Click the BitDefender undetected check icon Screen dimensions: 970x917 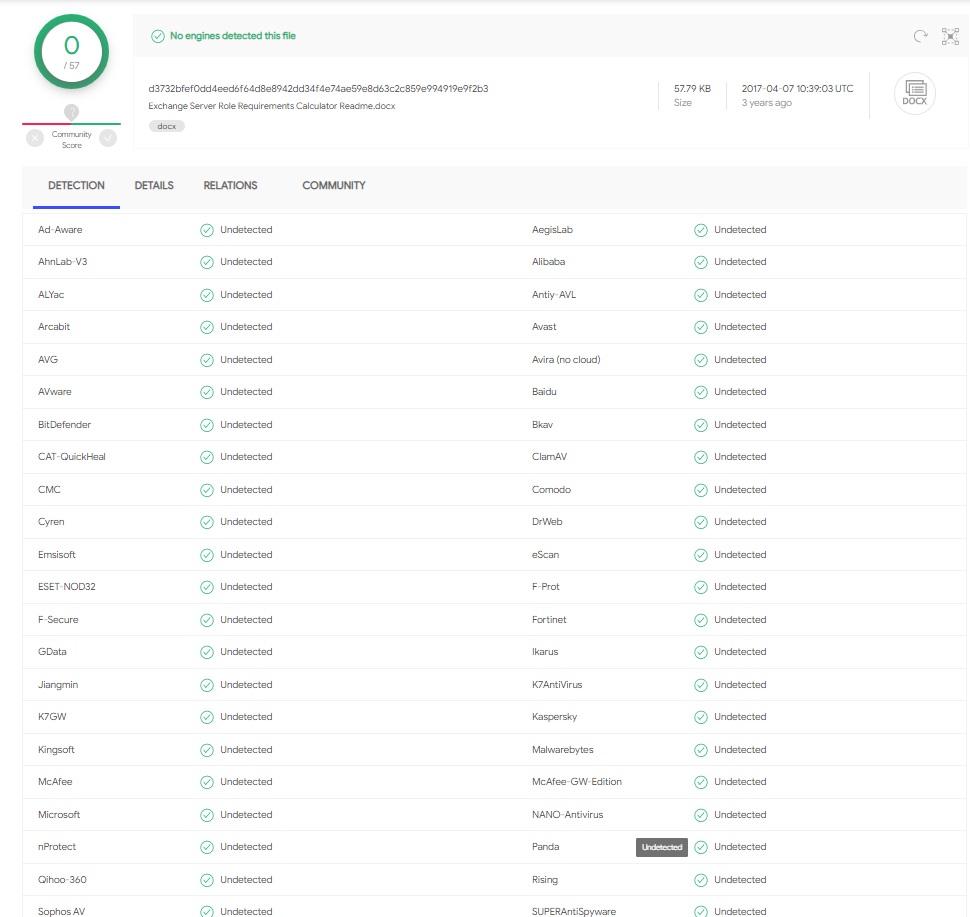207,425
